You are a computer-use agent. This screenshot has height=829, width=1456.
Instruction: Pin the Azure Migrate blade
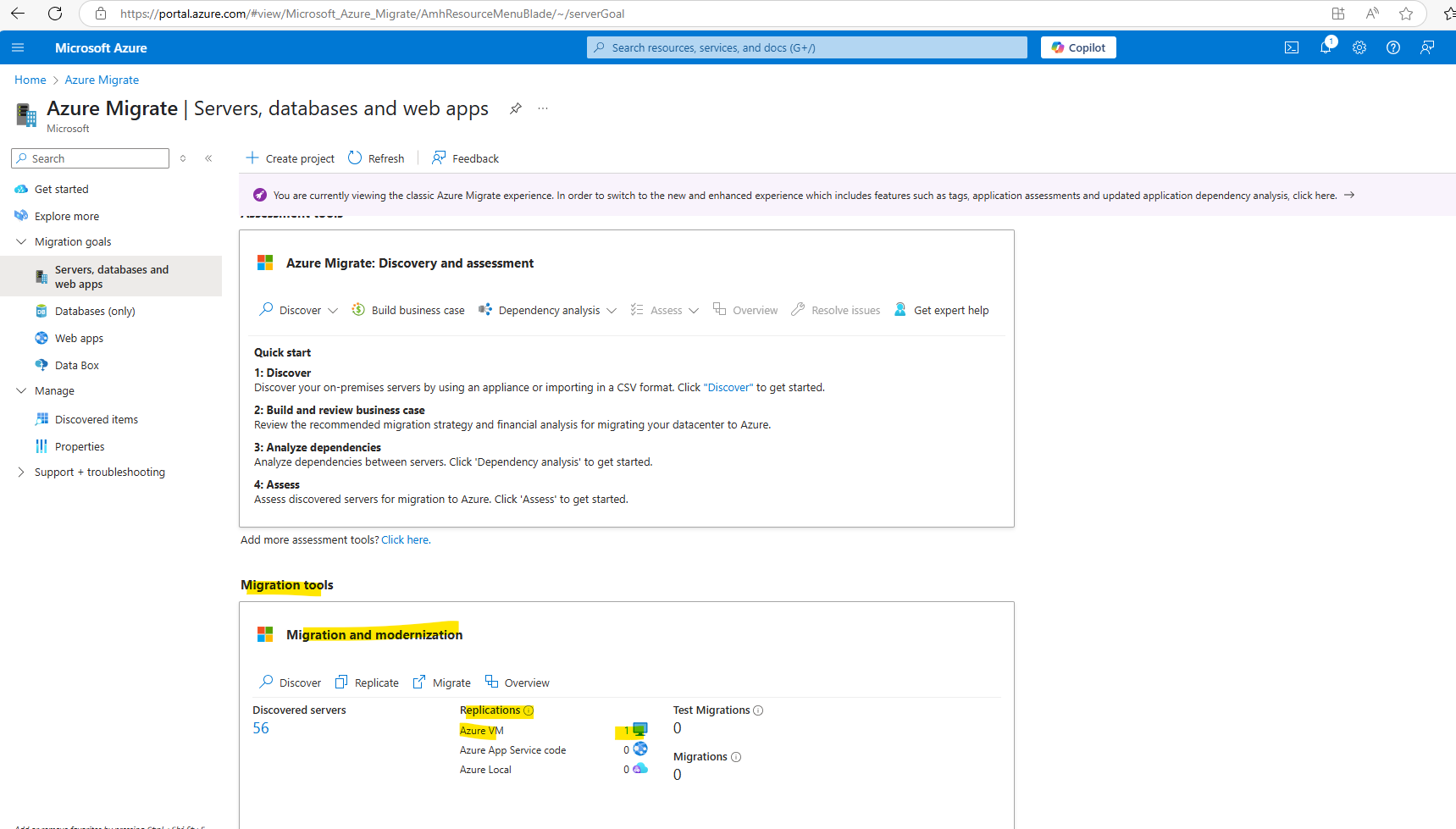click(x=515, y=108)
